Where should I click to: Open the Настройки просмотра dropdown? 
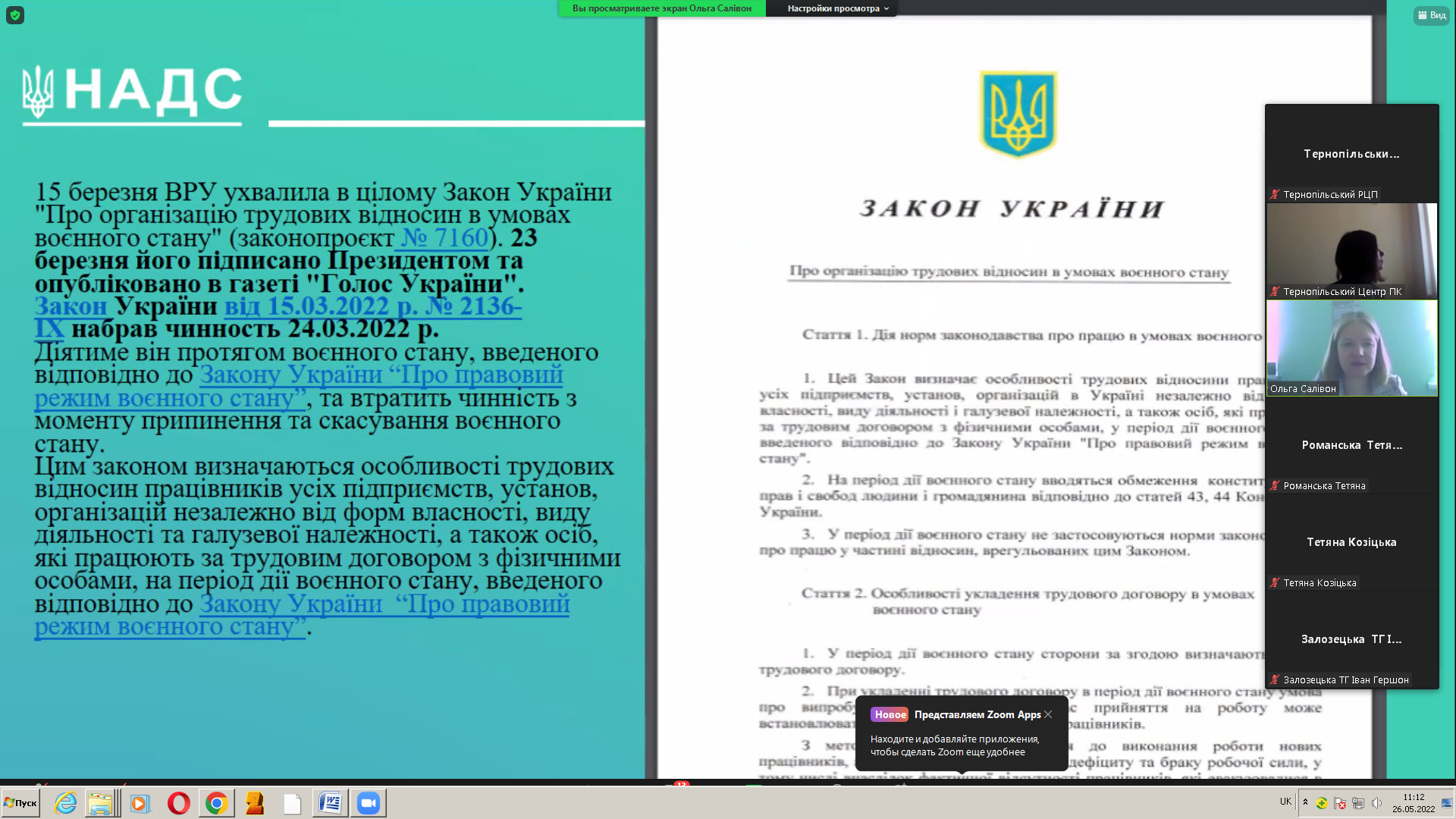[x=838, y=8]
